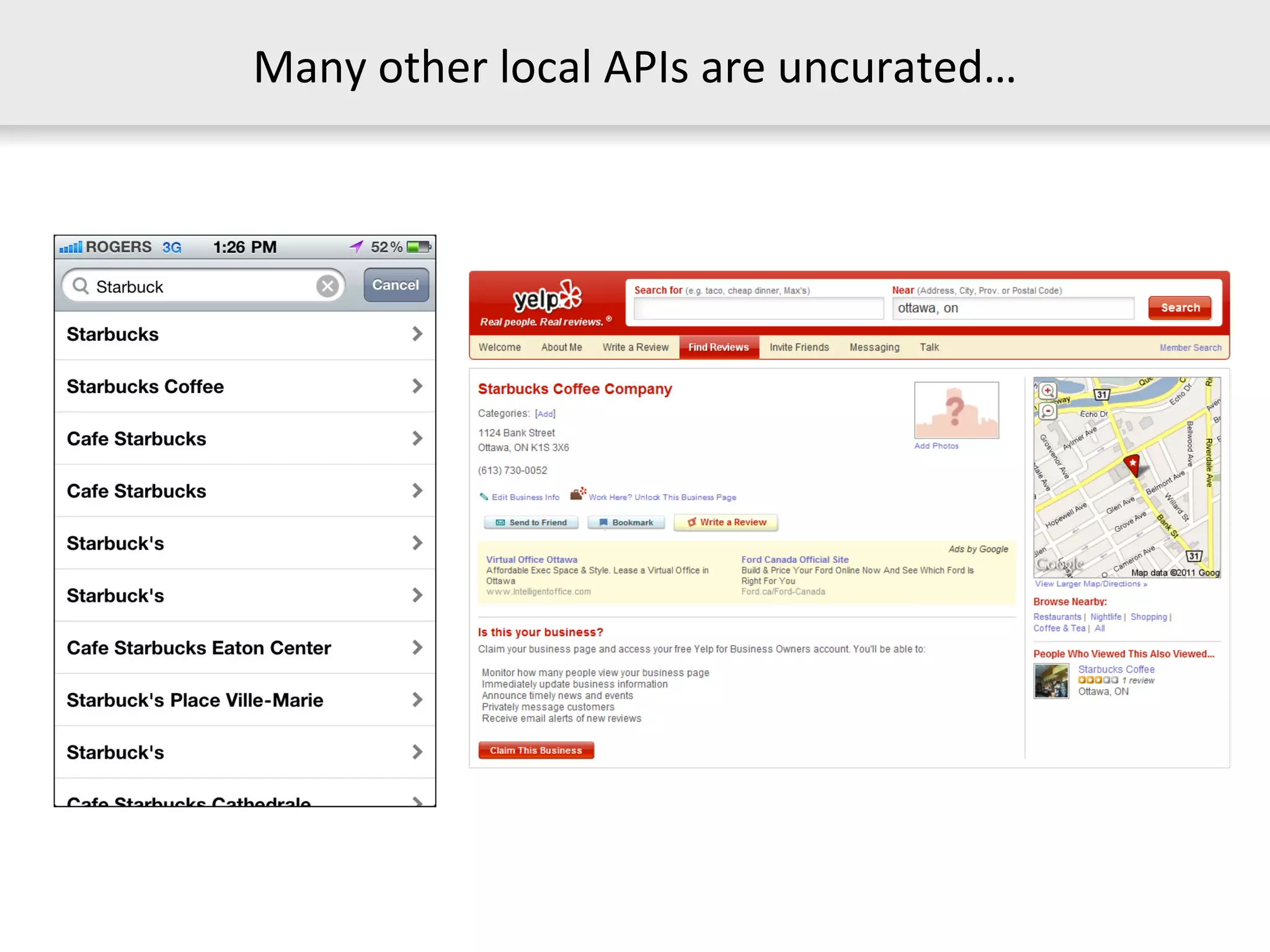Click the Claim This Business button

click(x=536, y=750)
